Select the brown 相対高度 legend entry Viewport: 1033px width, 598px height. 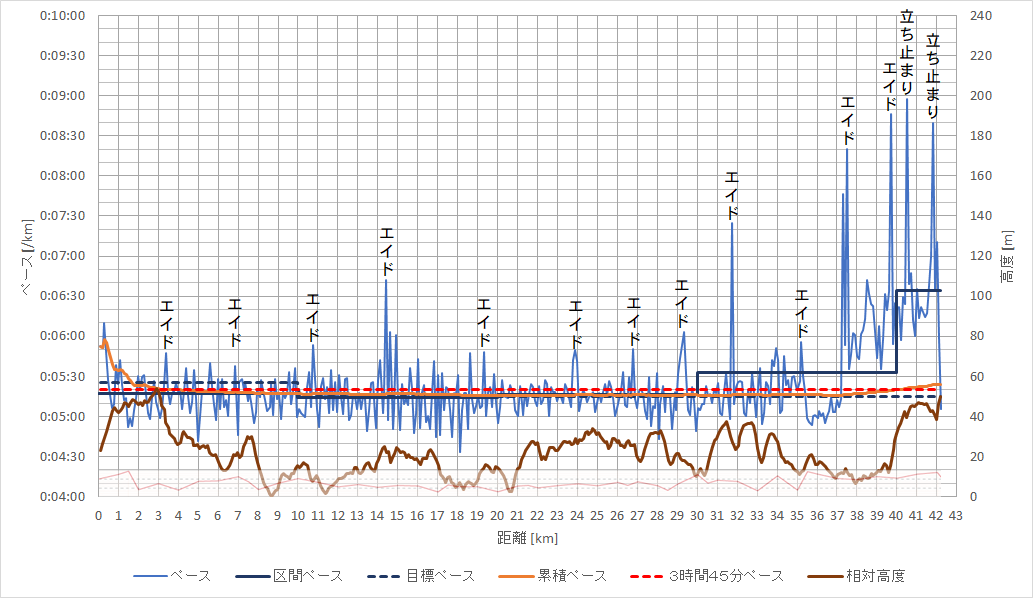(856, 576)
